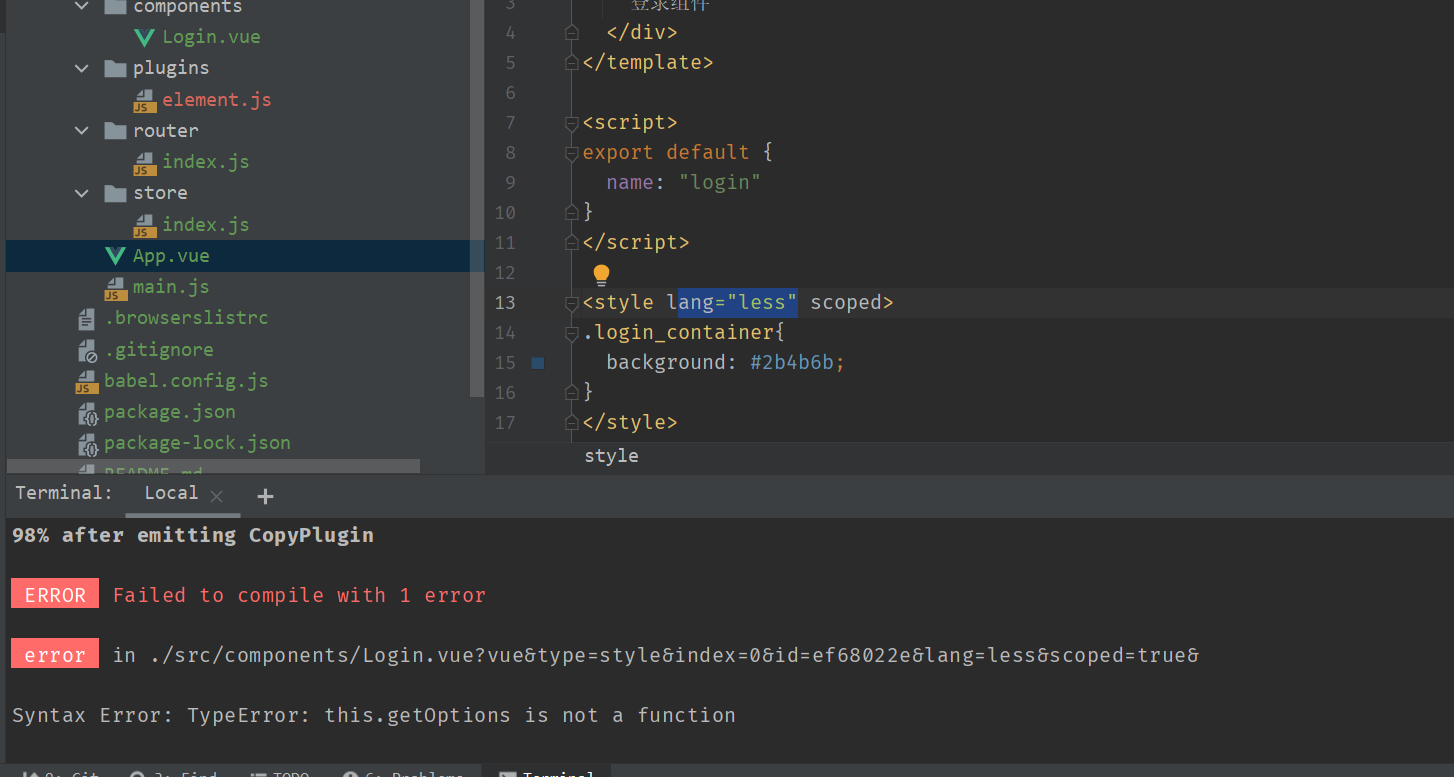Screen dimensions: 1454x777
Task: Click the TODO tool window icon
Action: [281, 772]
